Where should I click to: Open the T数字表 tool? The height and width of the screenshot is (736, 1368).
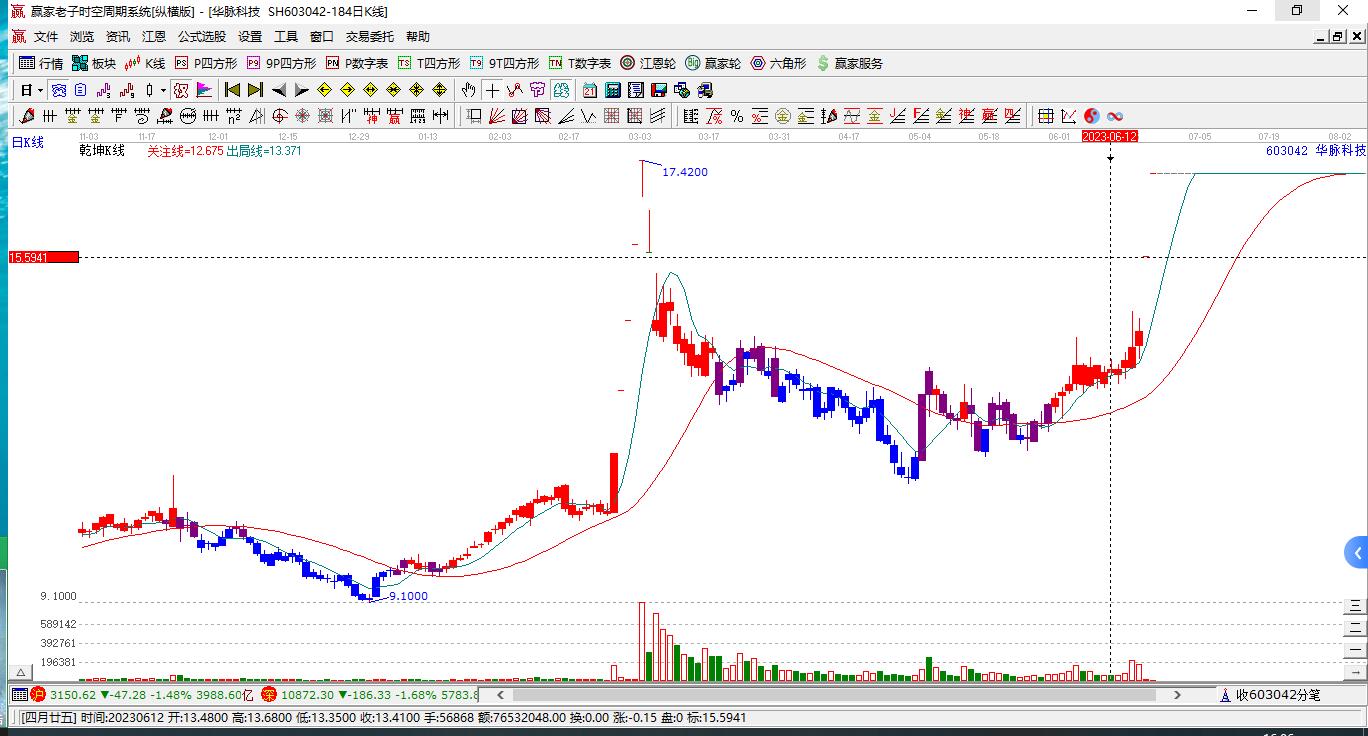click(580, 63)
